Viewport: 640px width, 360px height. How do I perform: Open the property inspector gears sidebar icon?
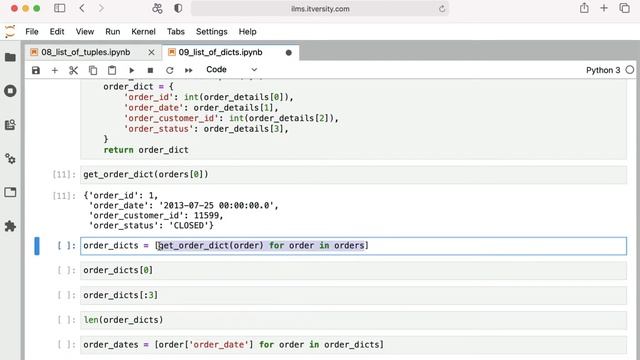[x=10, y=158]
